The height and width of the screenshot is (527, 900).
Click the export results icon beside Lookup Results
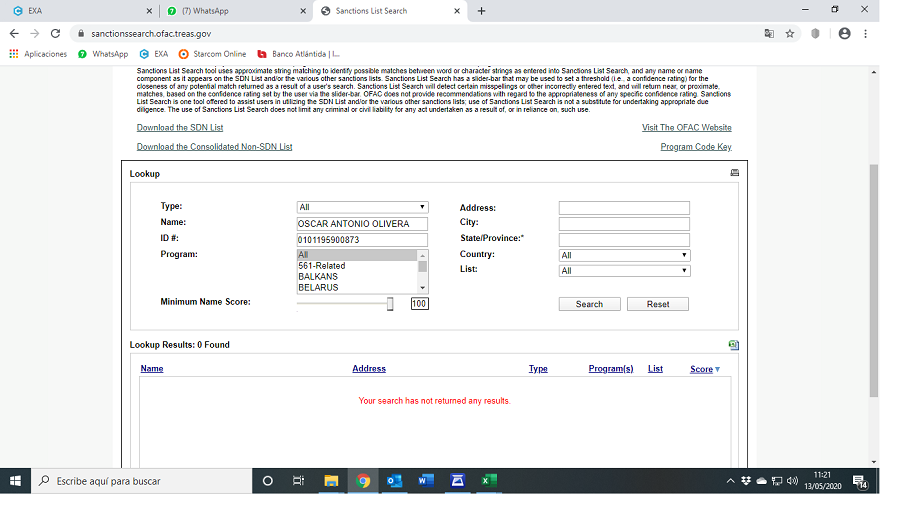pos(734,345)
